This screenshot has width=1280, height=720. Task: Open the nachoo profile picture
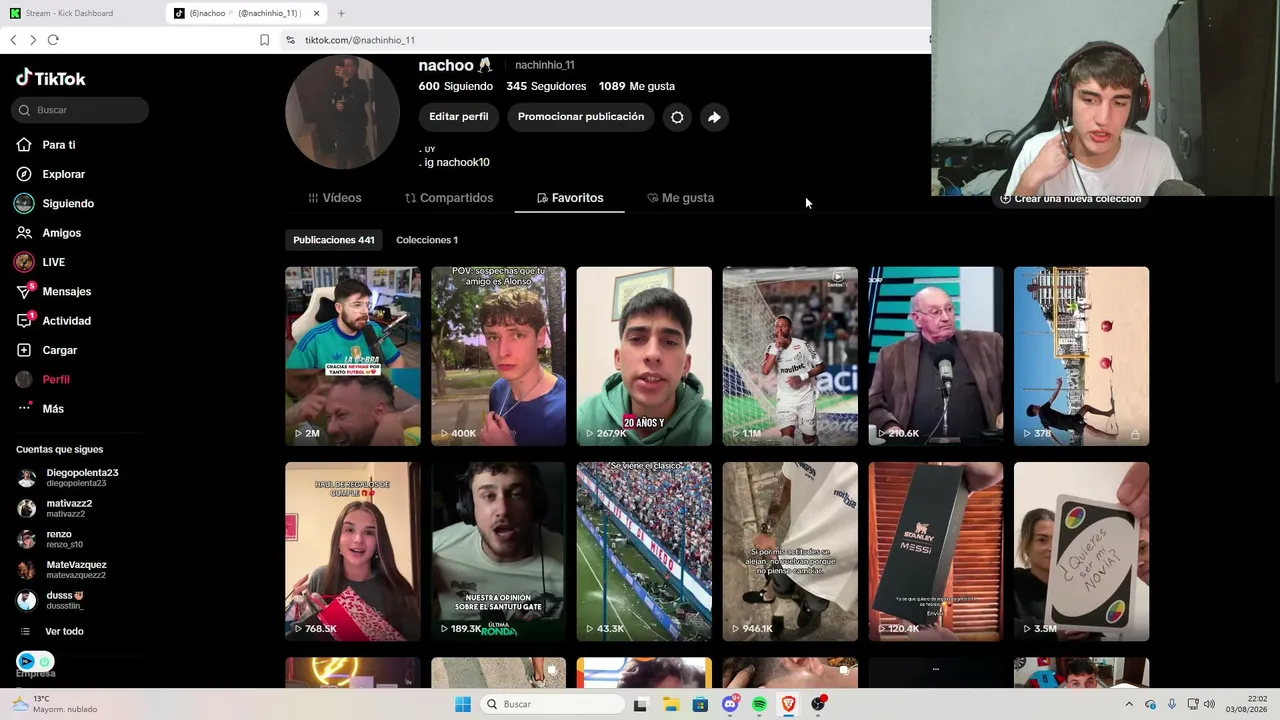(342, 111)
